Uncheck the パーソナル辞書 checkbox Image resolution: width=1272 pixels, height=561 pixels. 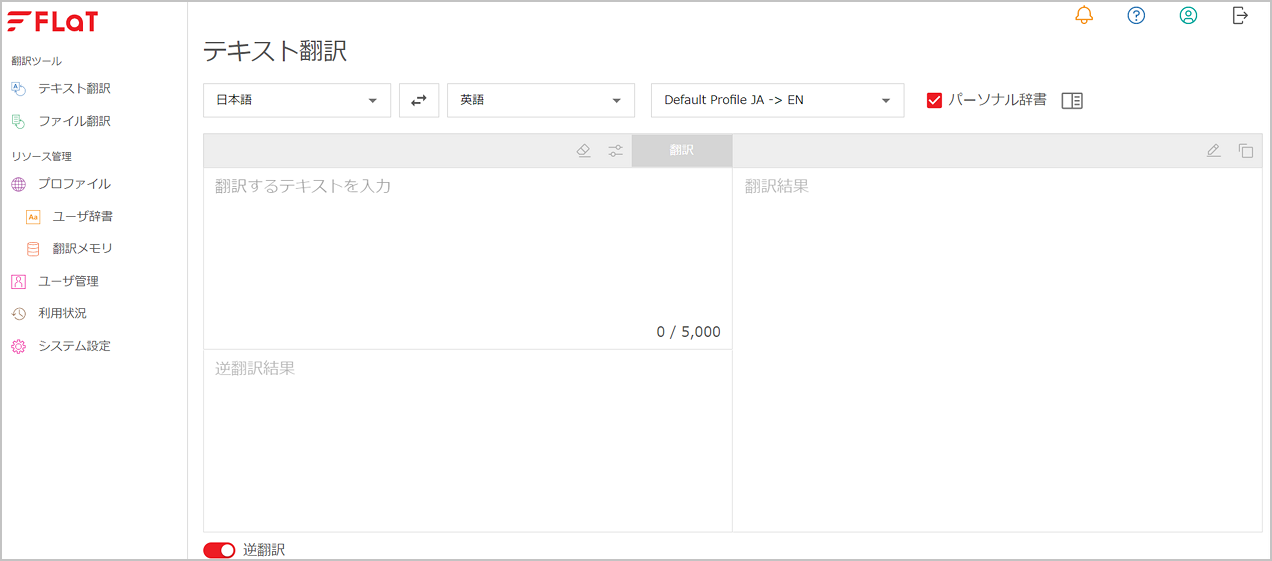click(x=935, y=100)
